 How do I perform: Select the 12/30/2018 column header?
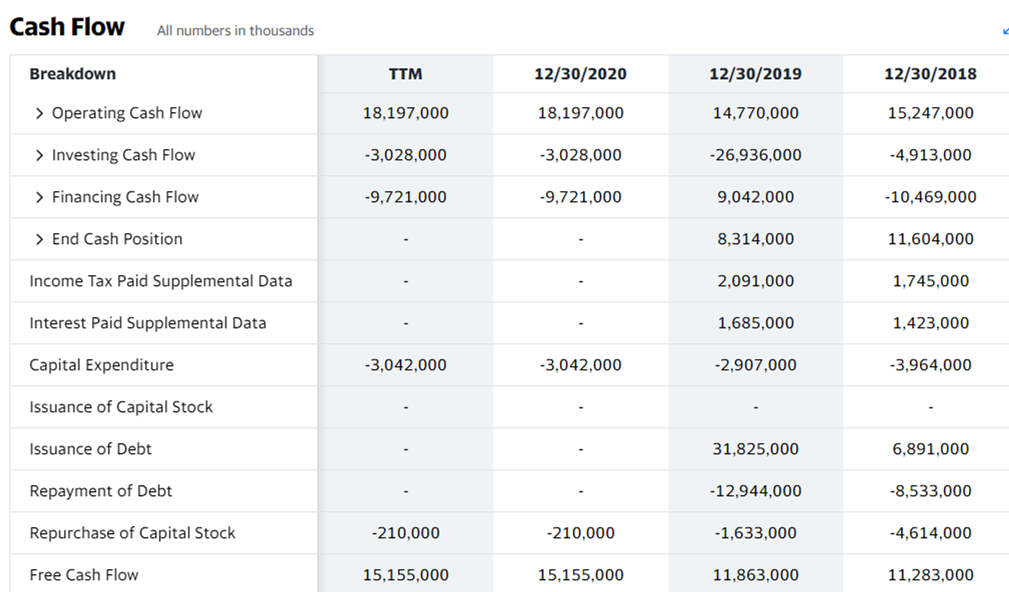[x=930, y=74]
